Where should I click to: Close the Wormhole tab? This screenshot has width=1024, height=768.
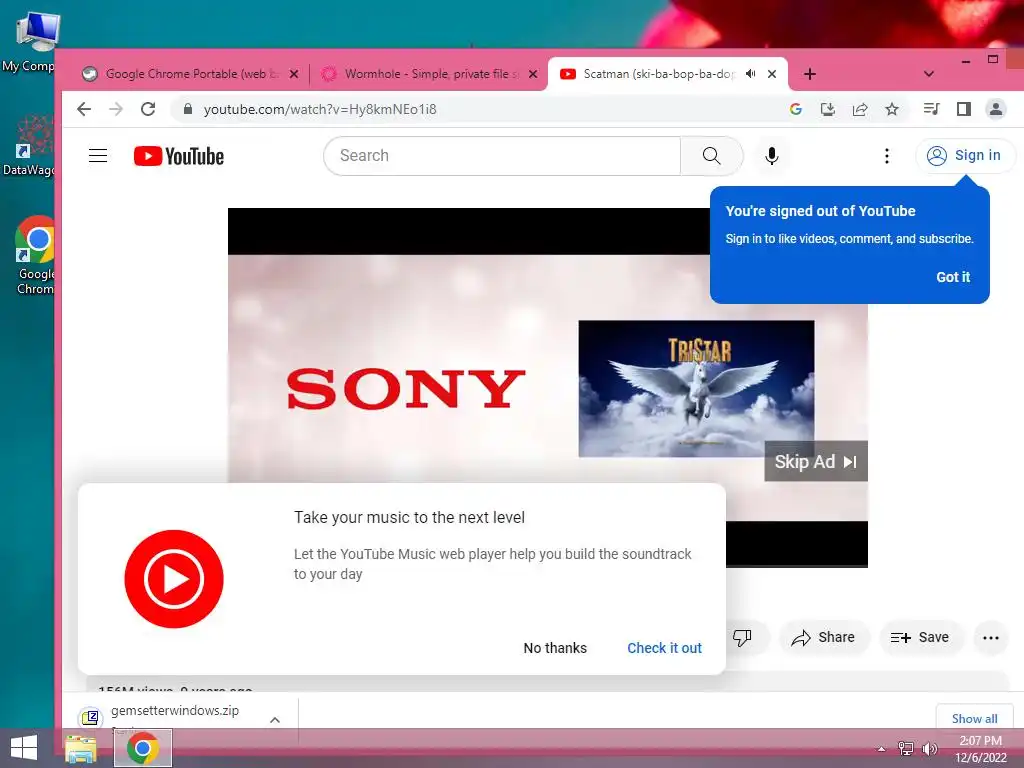[533, 74]
